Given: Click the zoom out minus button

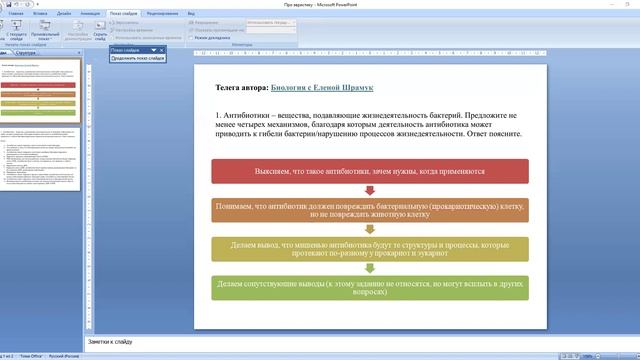Looking at the screenshot, I should (x=597, y=356).
